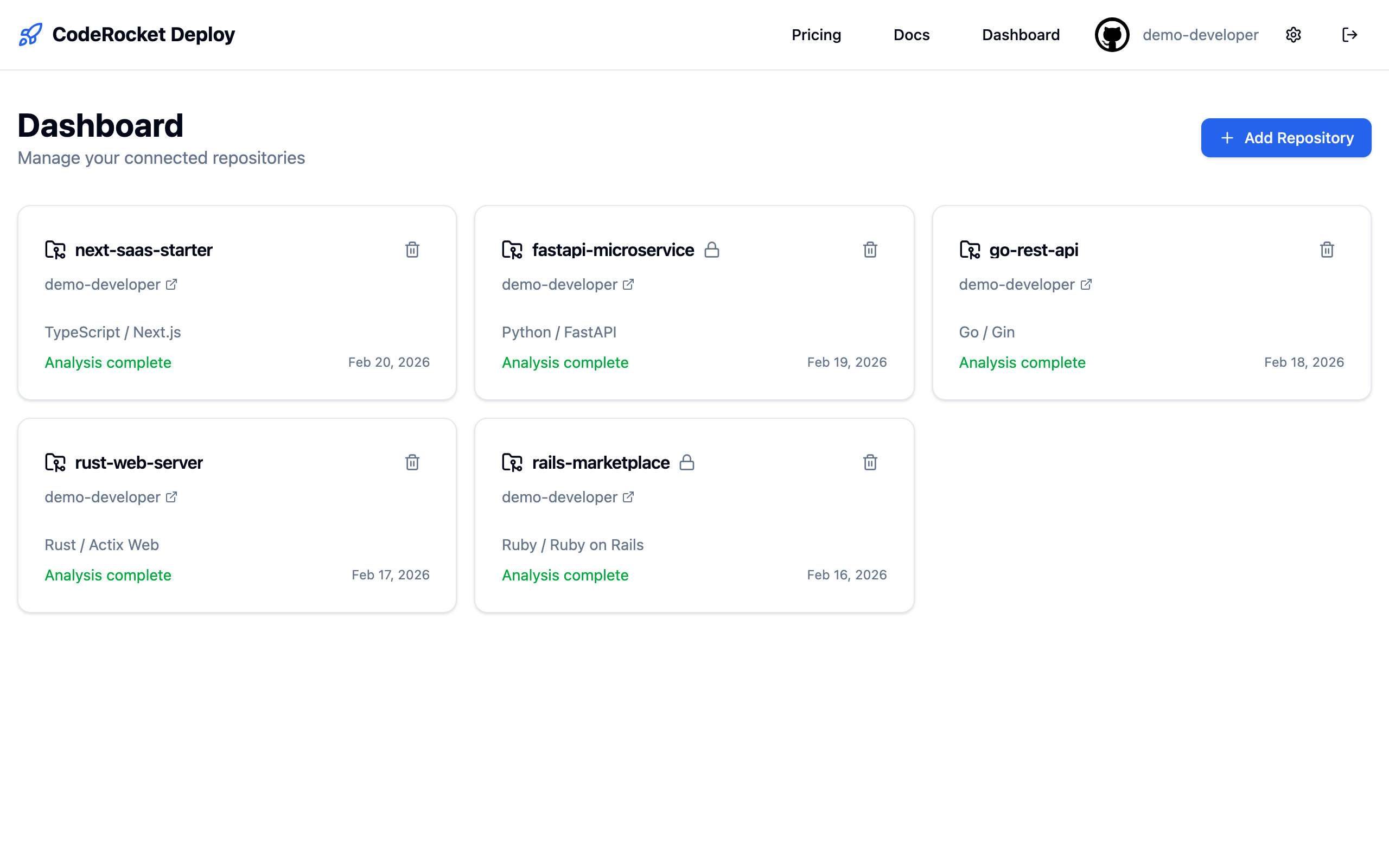
Task: Click the logout icon in header
Action: tap(1349, 35)
